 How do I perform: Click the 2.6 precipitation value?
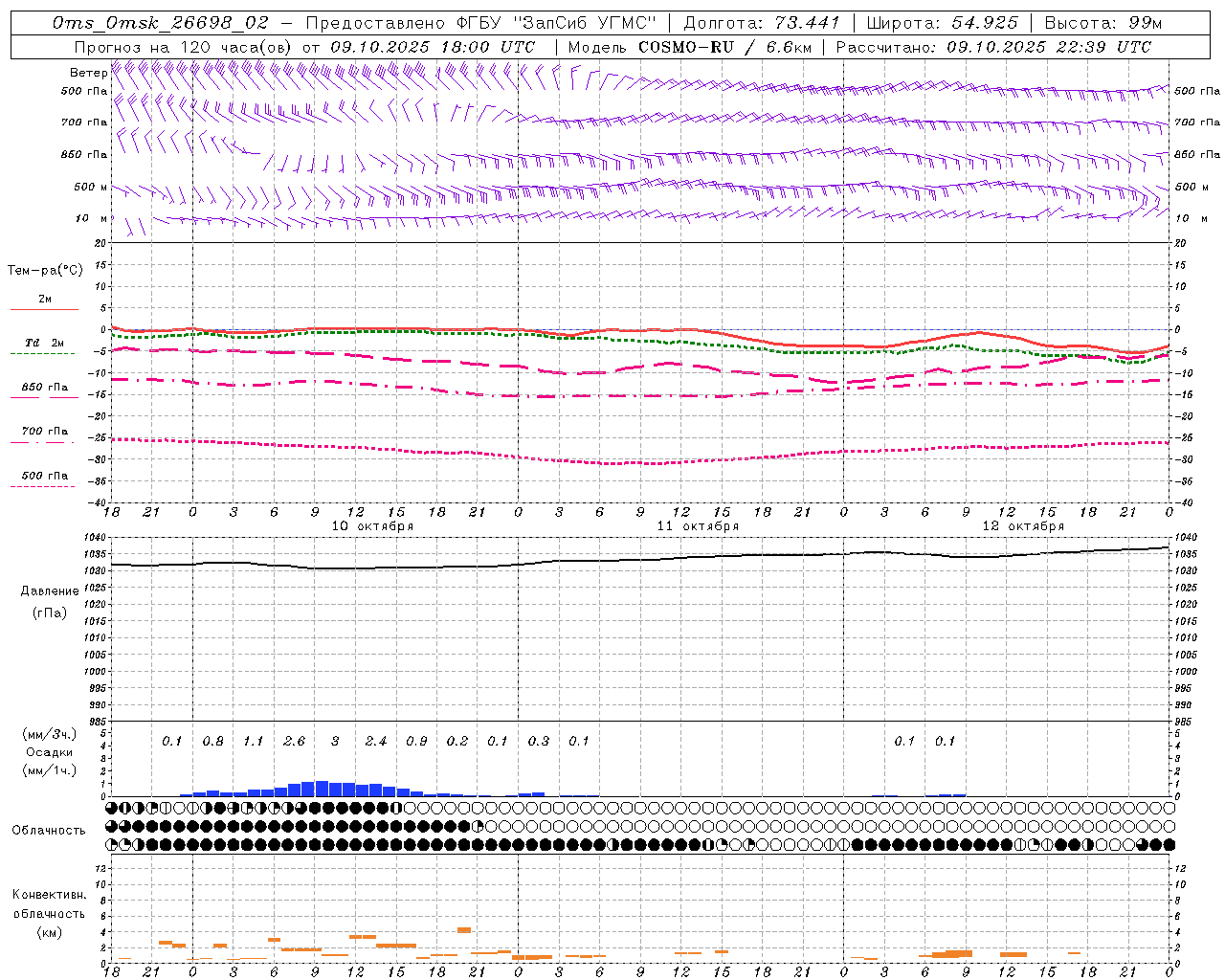coord(294,742)
